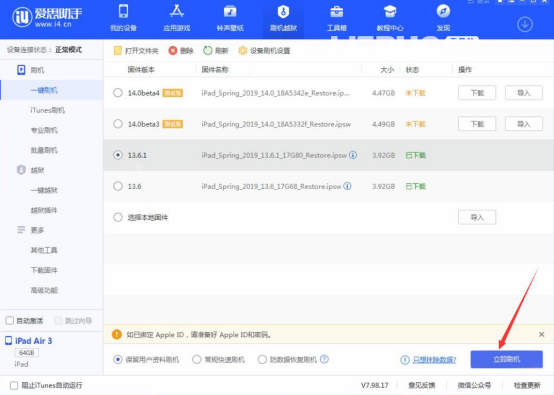This screenshot has width=554, height=395.
Task: Select the 13.6.1 firmware radio button
Action: coord(118,155)
